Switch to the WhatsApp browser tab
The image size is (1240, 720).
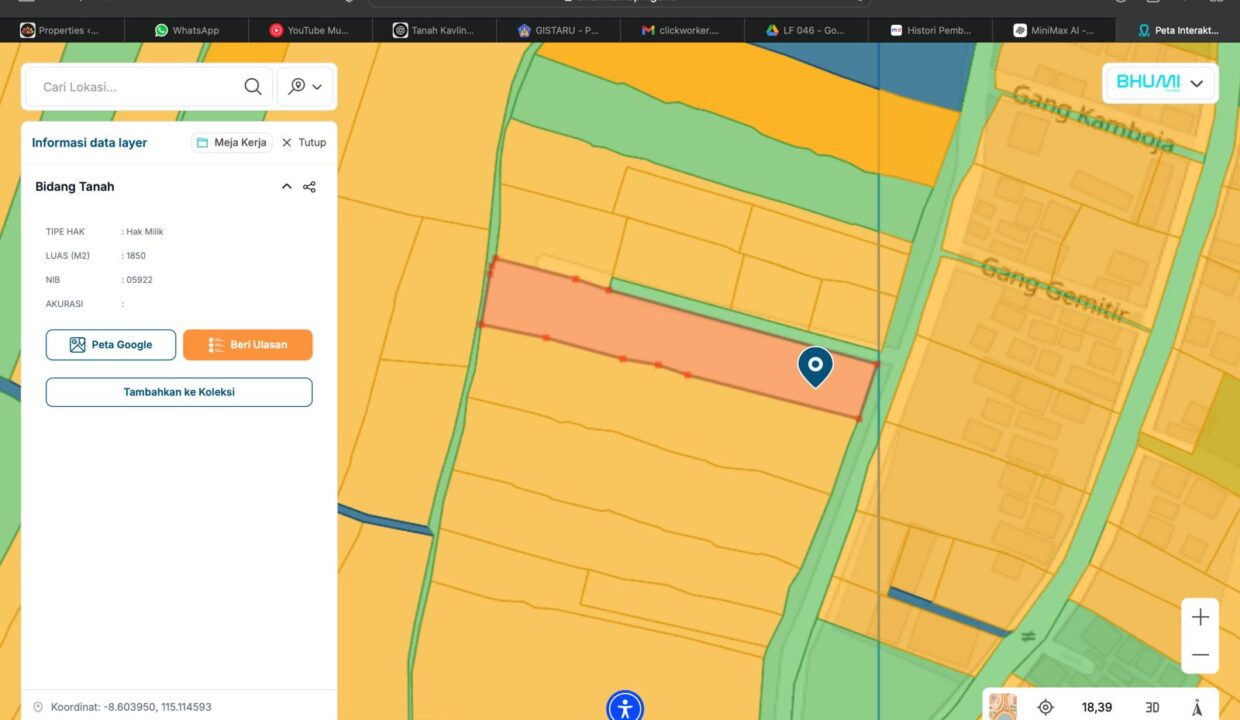[186, 30]
